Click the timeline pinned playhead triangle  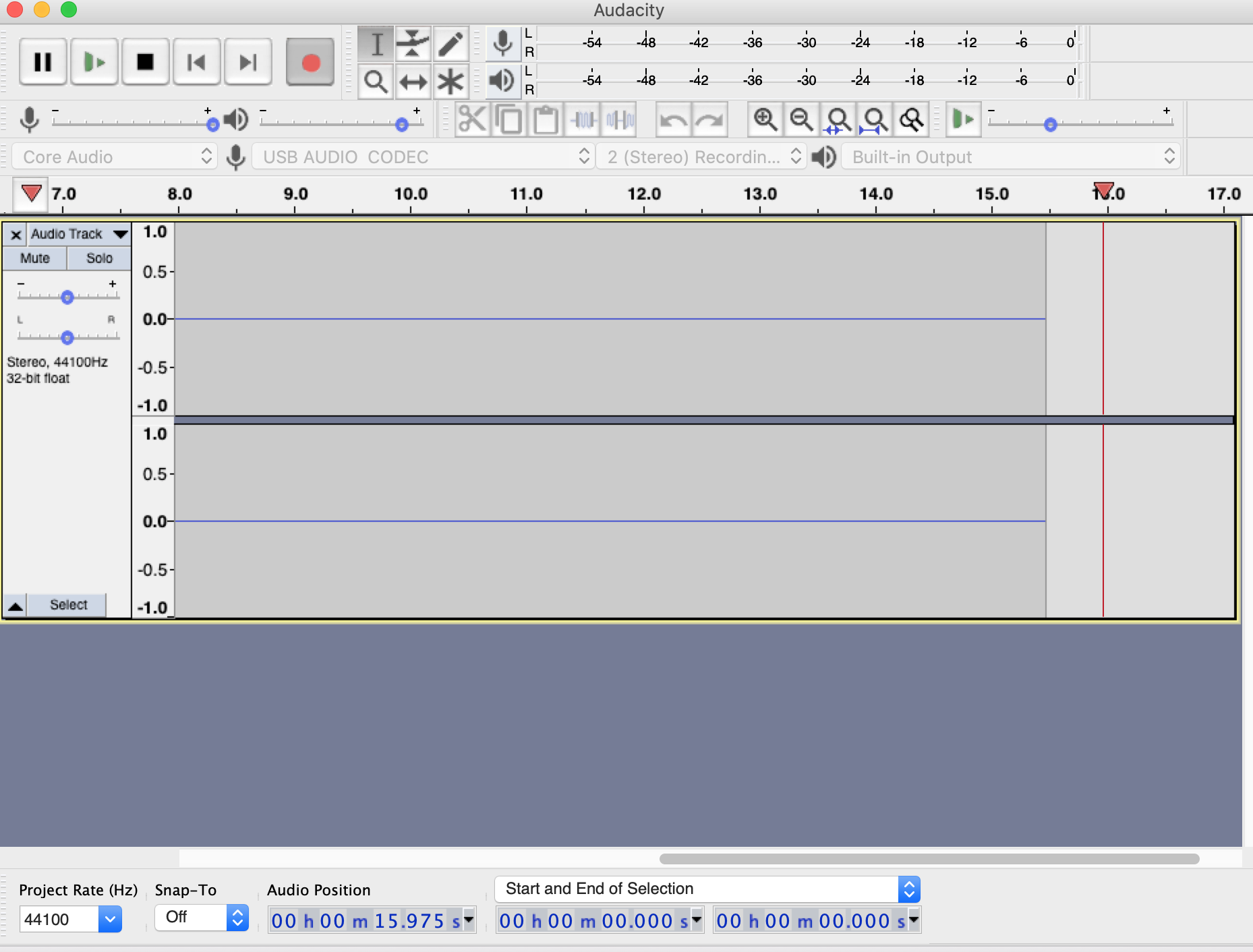30,194
